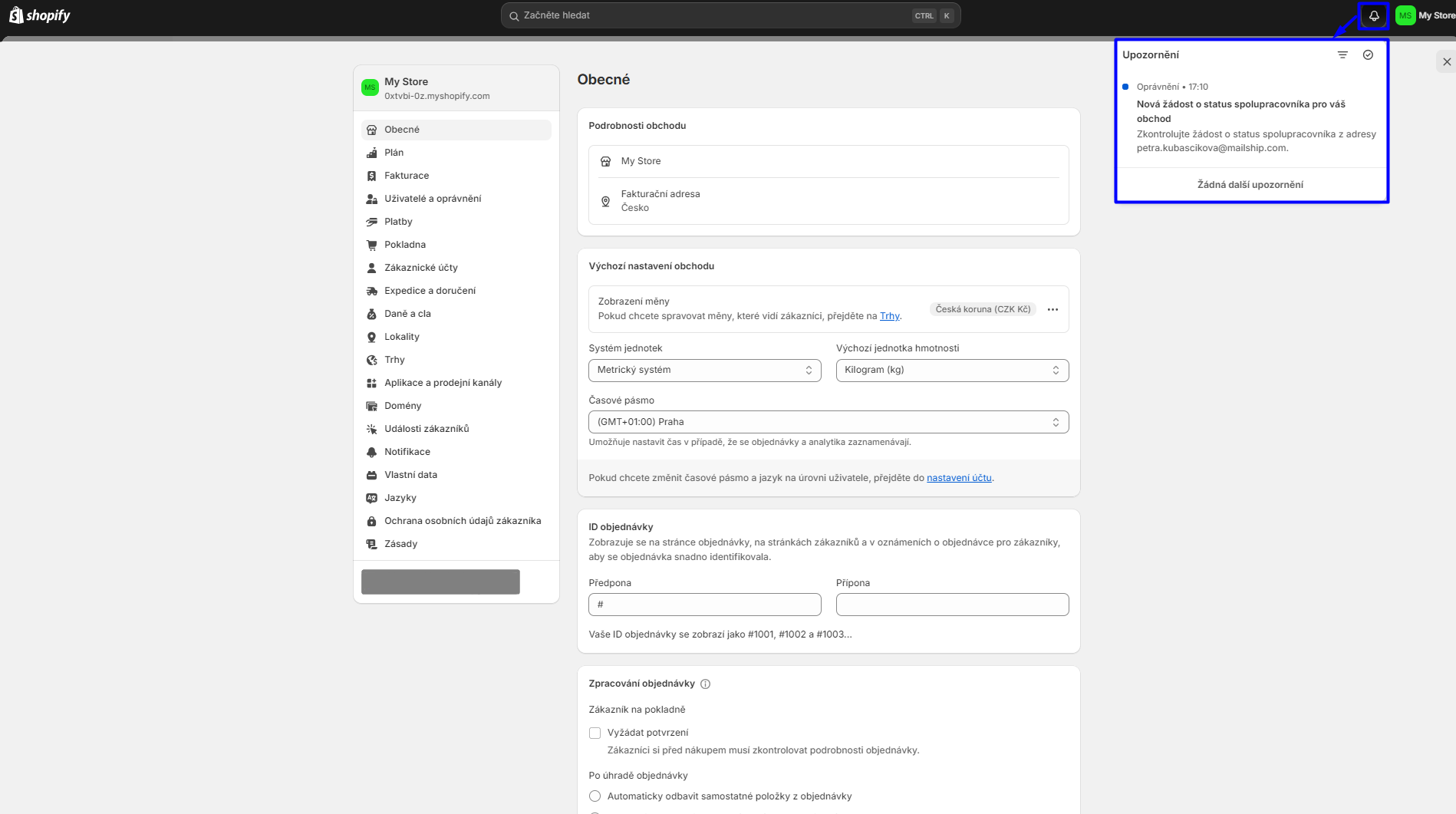
Task: Follow the nastavení účtu link
Action: [959, 478]
